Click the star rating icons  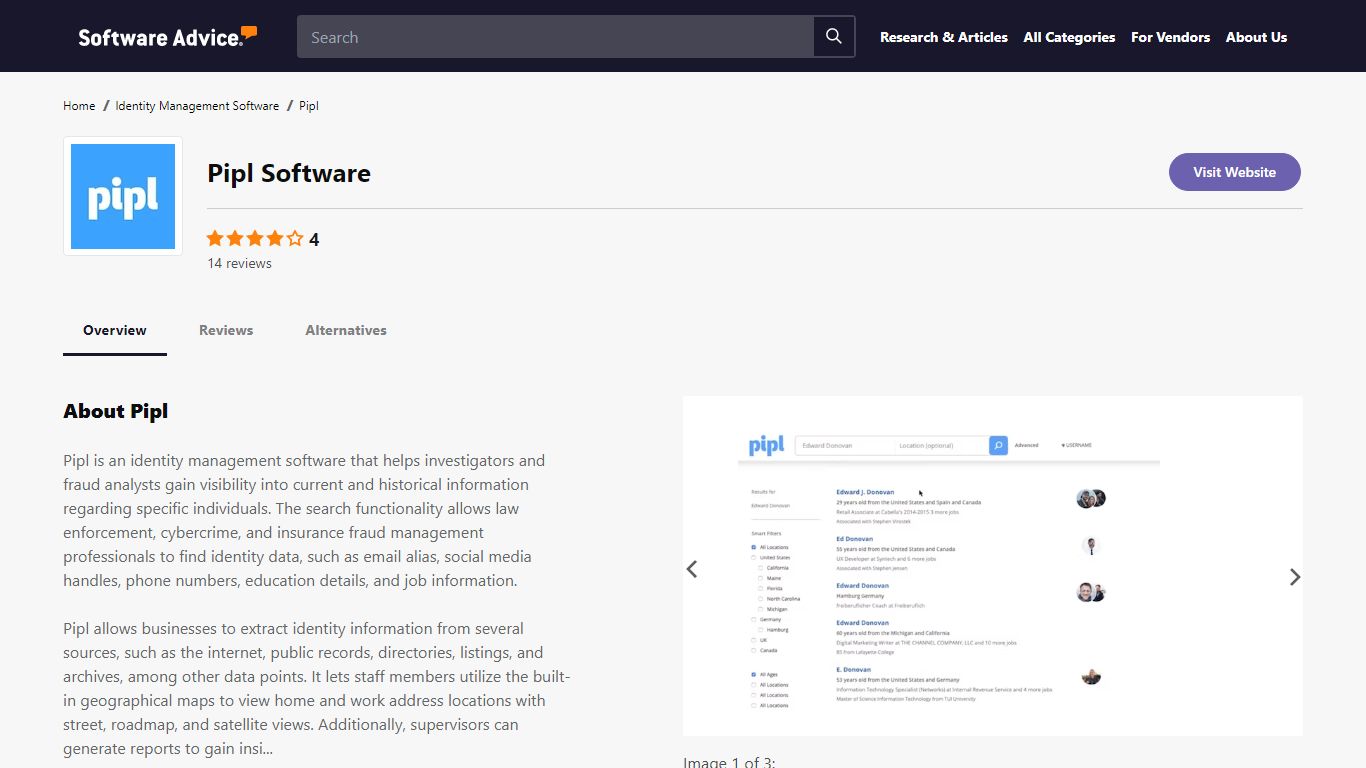(x=255, y=239)
